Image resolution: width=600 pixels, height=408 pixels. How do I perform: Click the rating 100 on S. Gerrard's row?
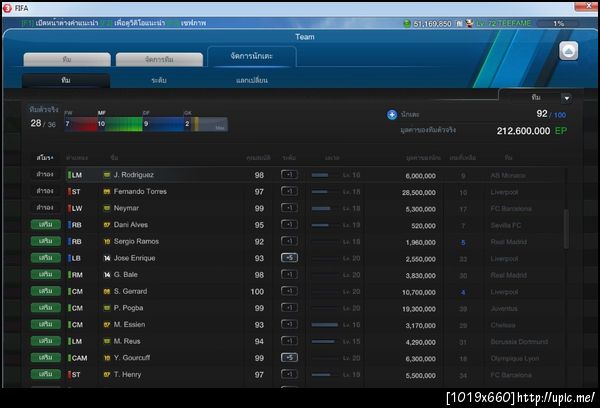[x=257, y=292]
